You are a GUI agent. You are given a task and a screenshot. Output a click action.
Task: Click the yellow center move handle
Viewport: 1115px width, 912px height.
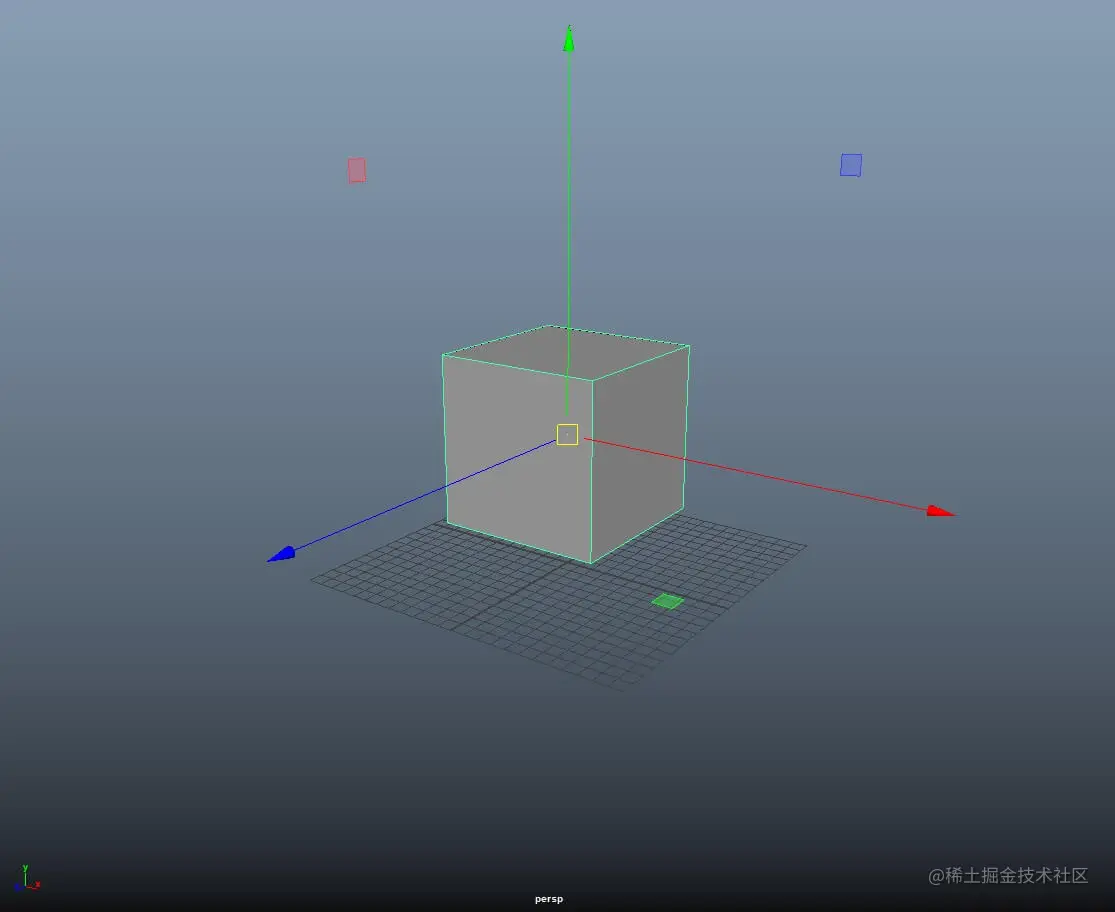click(567, 434)
